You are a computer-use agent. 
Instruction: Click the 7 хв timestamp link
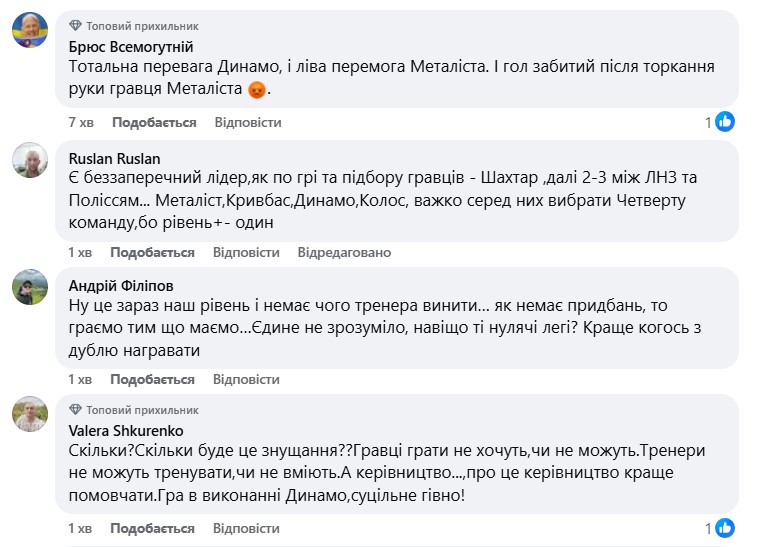coord(80,122)
